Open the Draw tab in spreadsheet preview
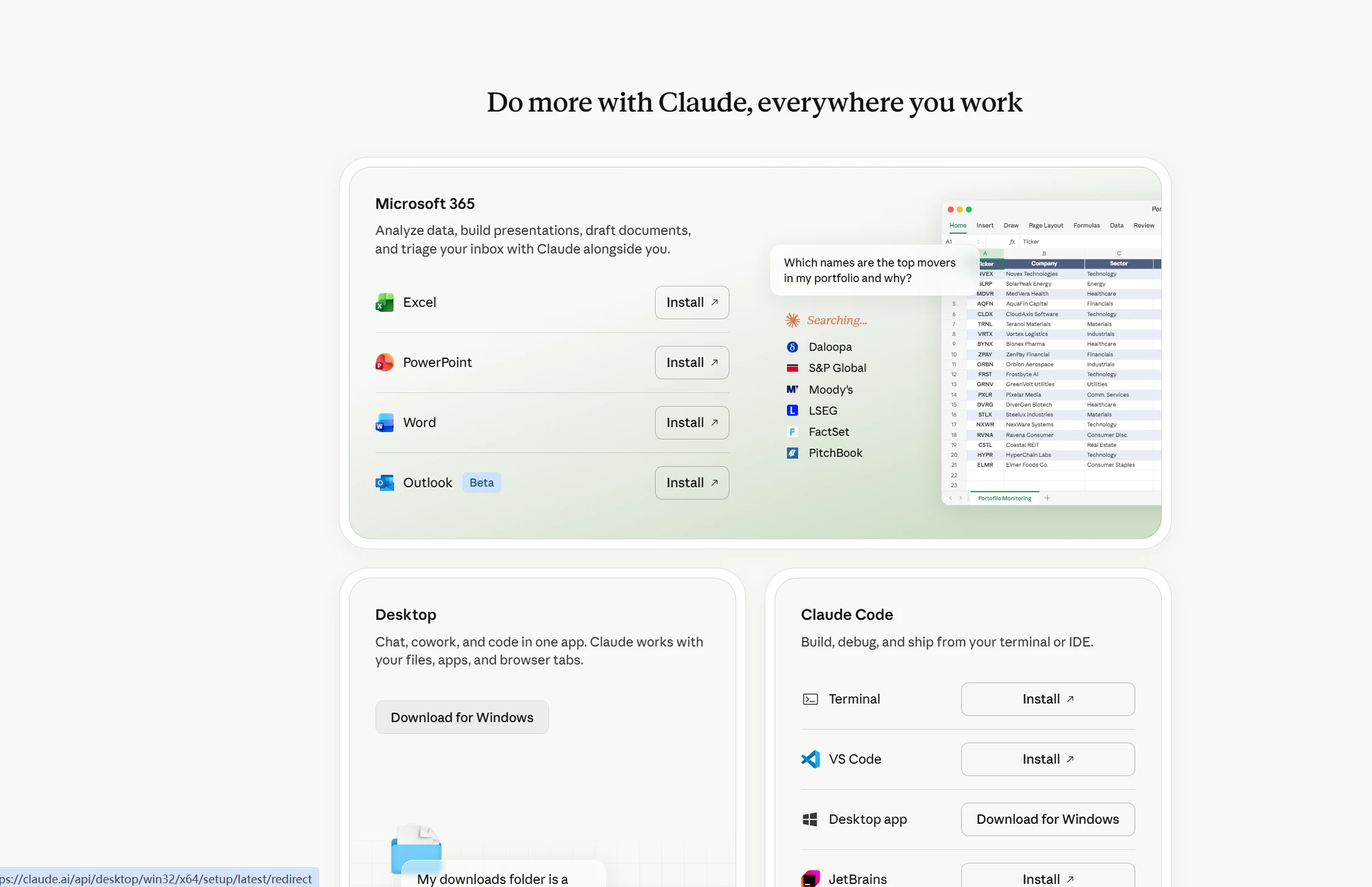The image size is (1372, 887). (1011, 226)
